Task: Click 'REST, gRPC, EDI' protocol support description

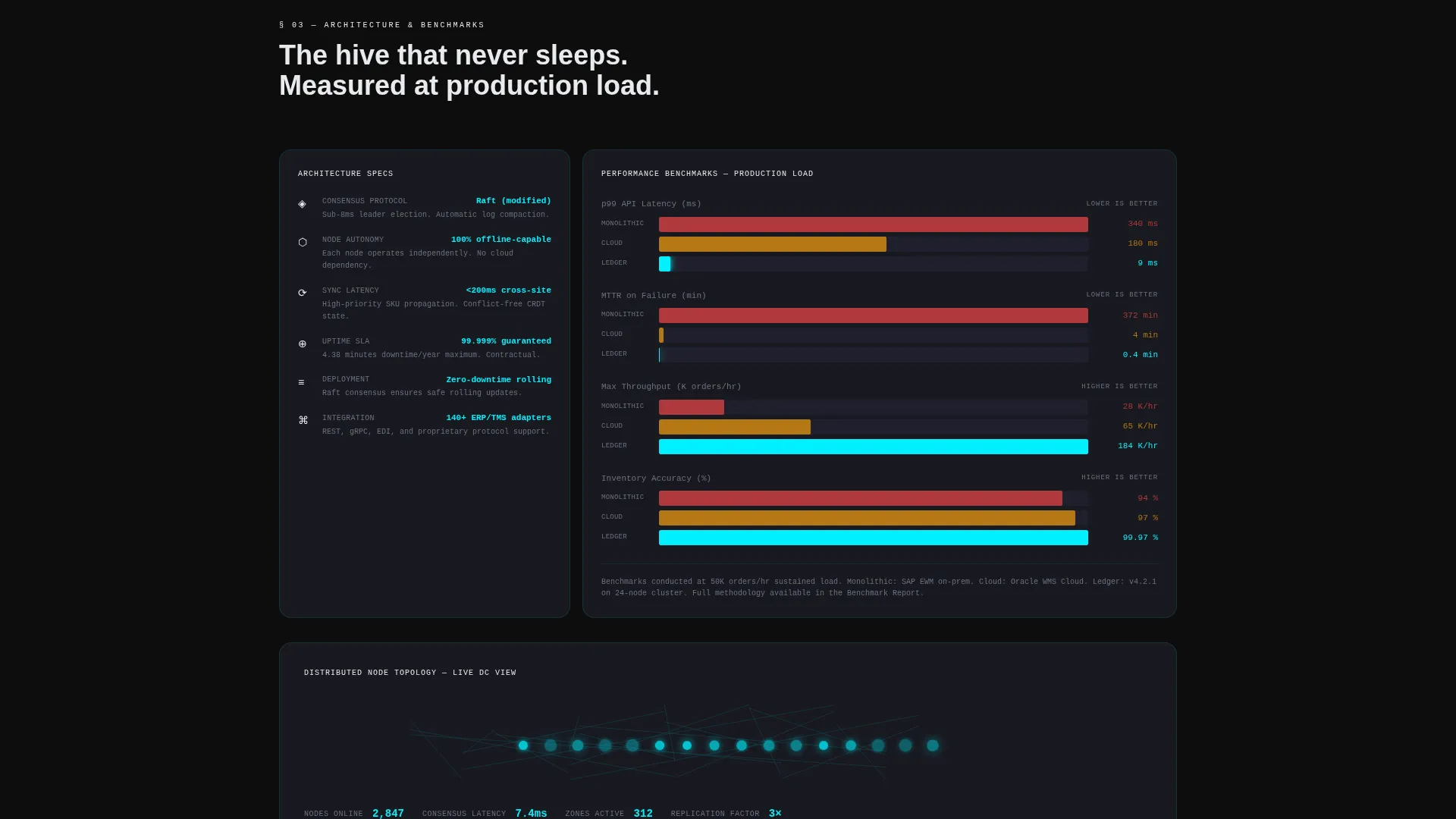Action: (x=436, y=431)
